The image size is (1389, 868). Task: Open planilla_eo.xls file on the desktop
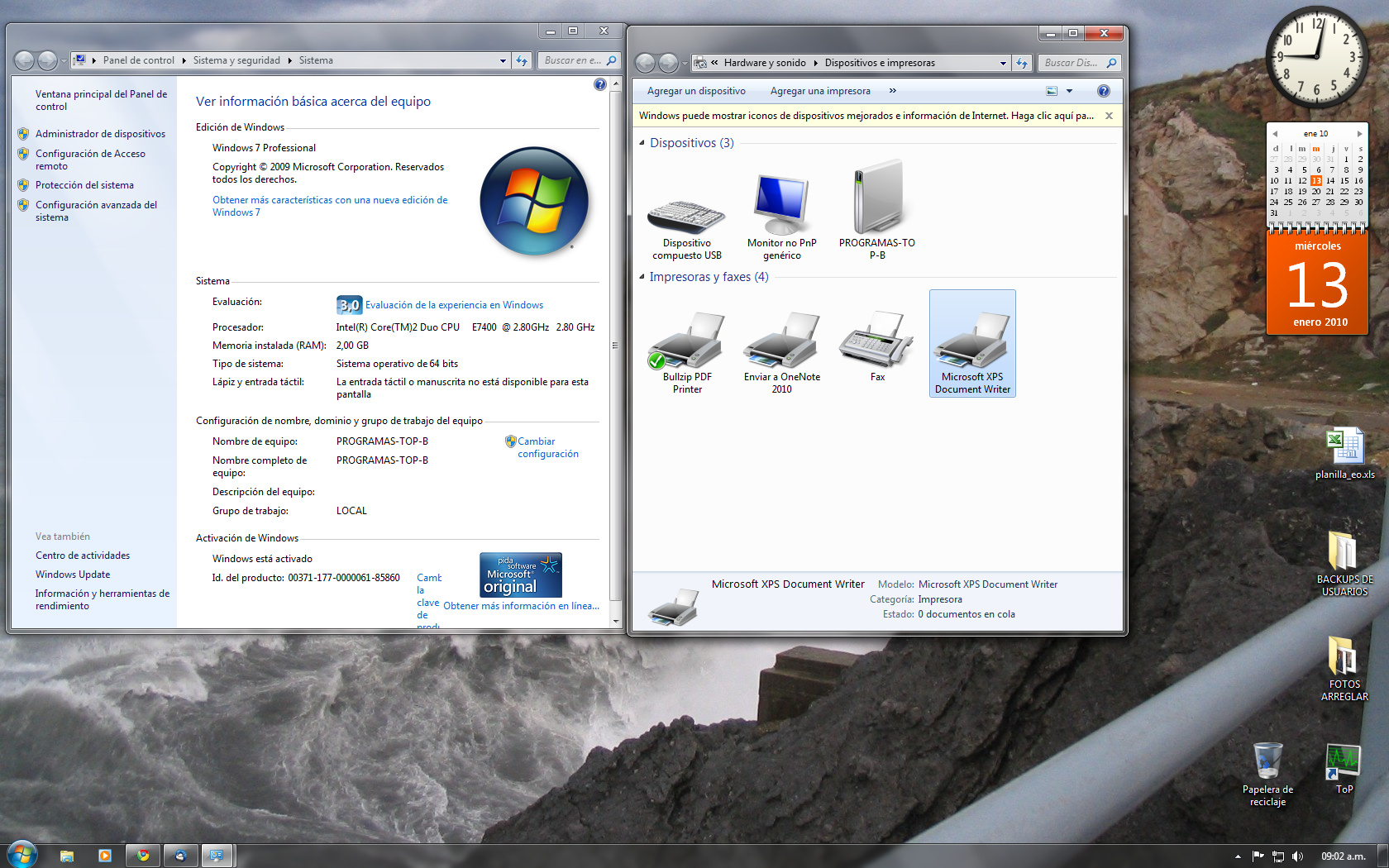click(x=1345, y=453)
